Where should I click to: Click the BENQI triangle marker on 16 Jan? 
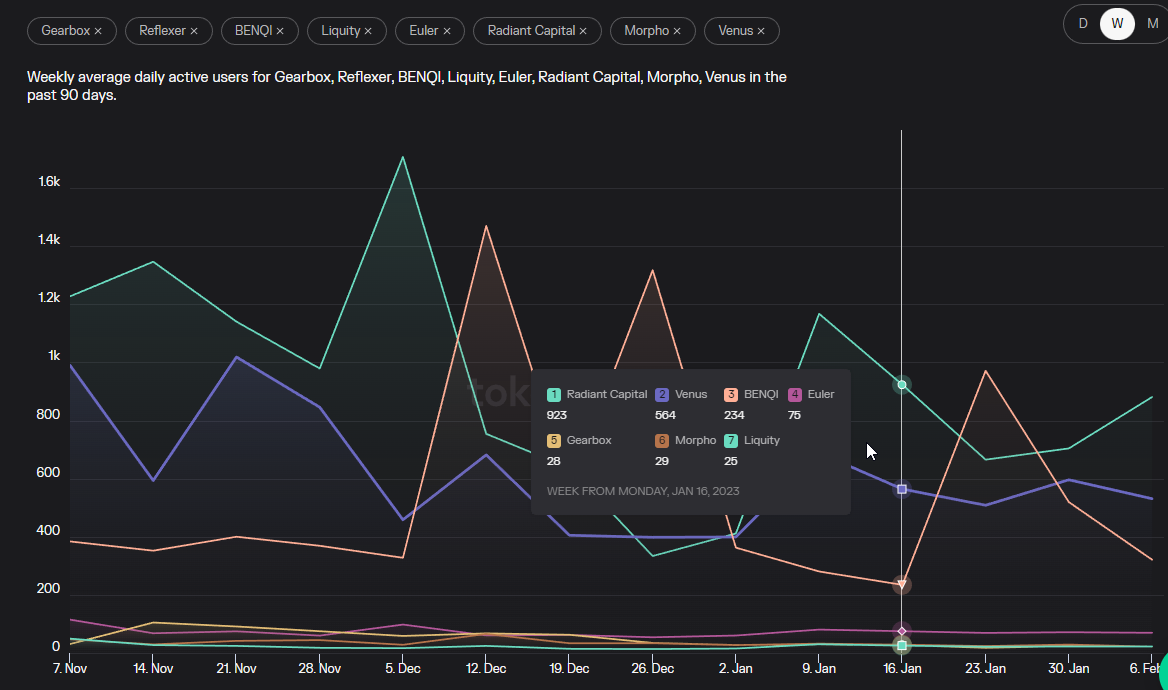(x=902, y=585)
